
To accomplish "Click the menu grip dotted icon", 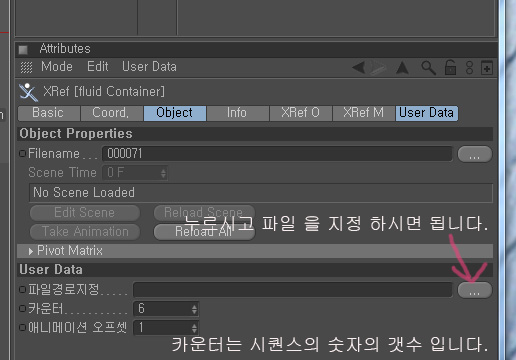I will pyautogui.click(x=26, y=67).
